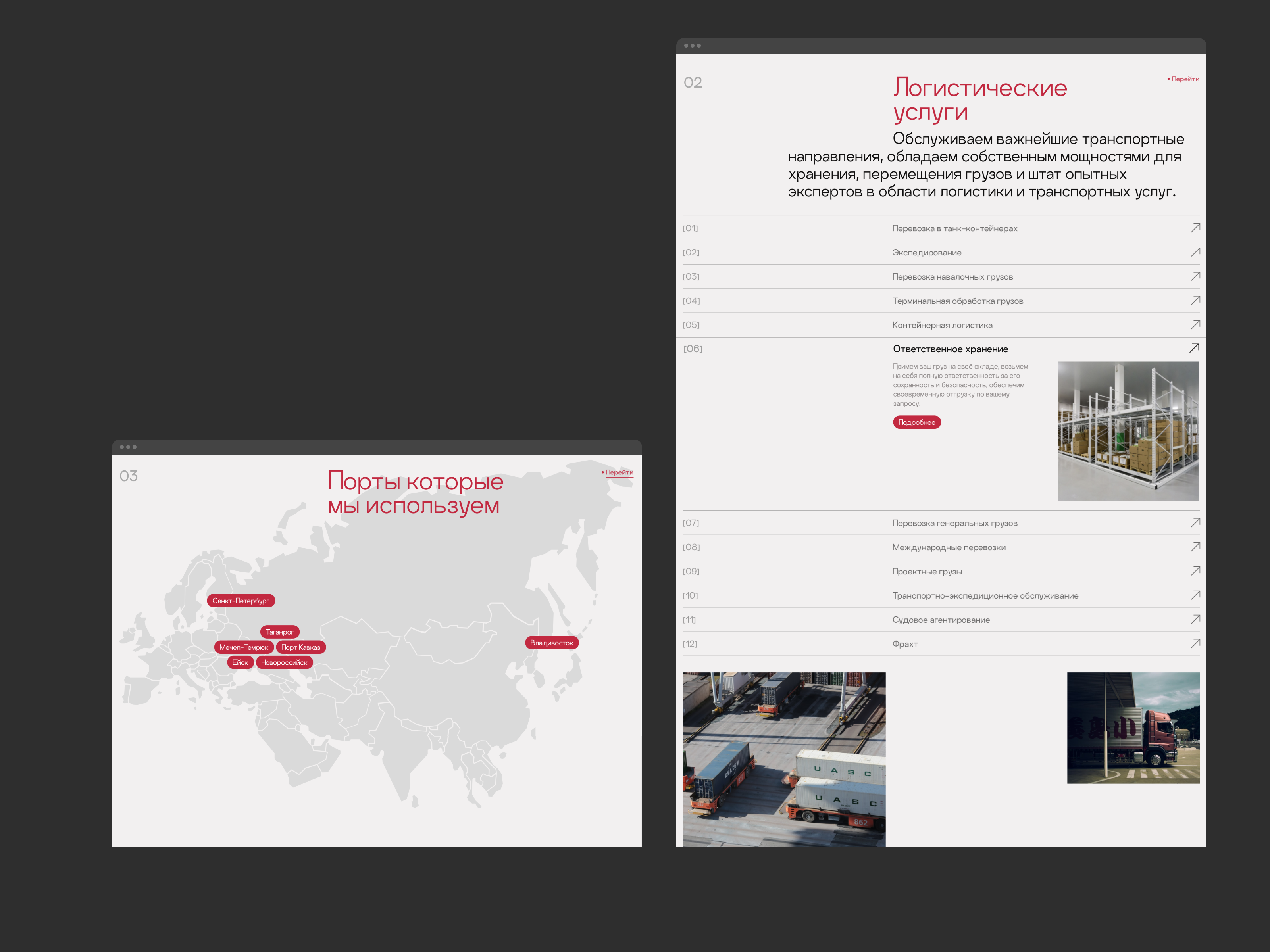
Task: Click arrow icon beside Экспедирование
Action: [1195, 252]
